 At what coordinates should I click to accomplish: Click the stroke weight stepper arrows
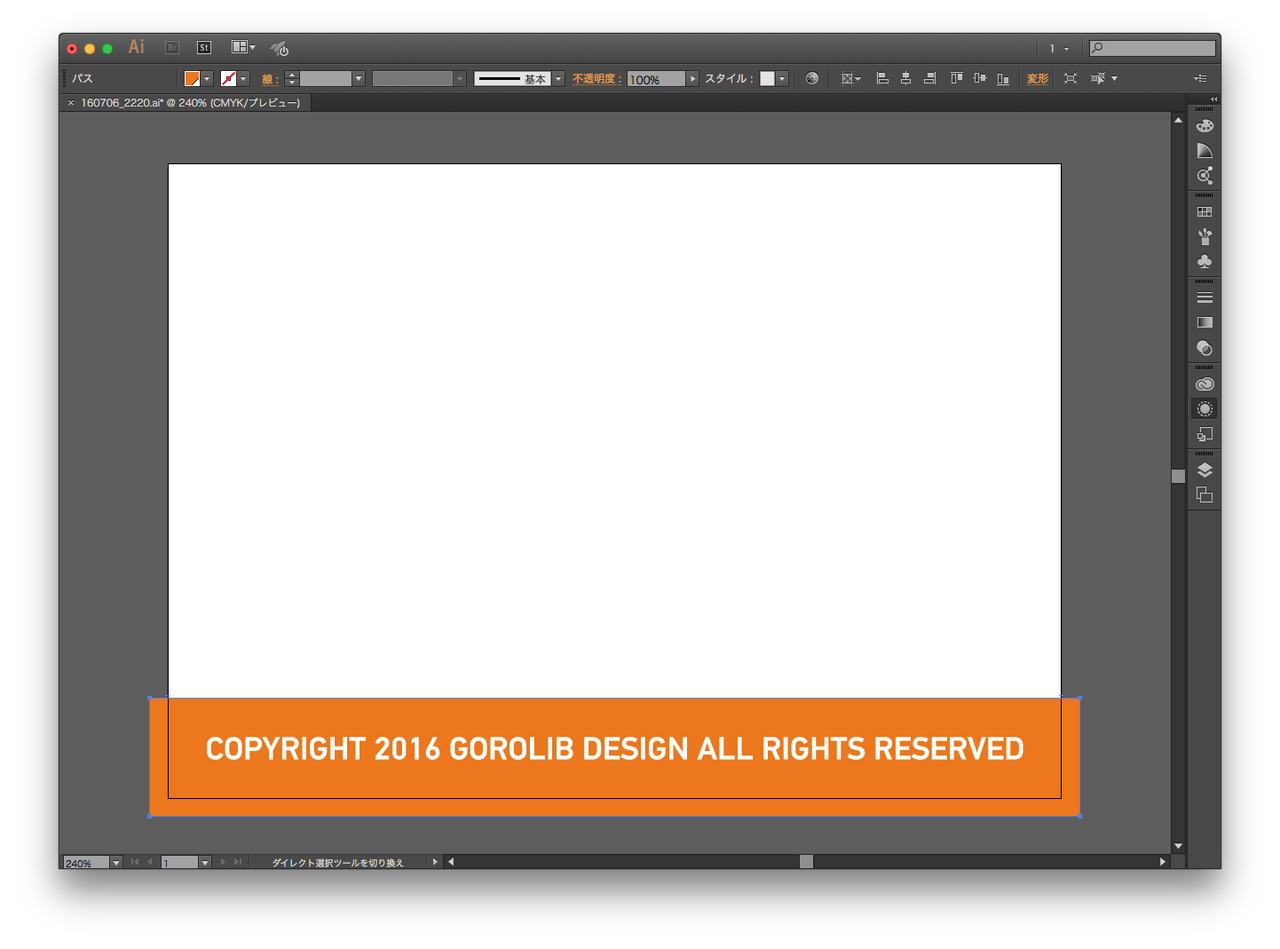(292, 78)
